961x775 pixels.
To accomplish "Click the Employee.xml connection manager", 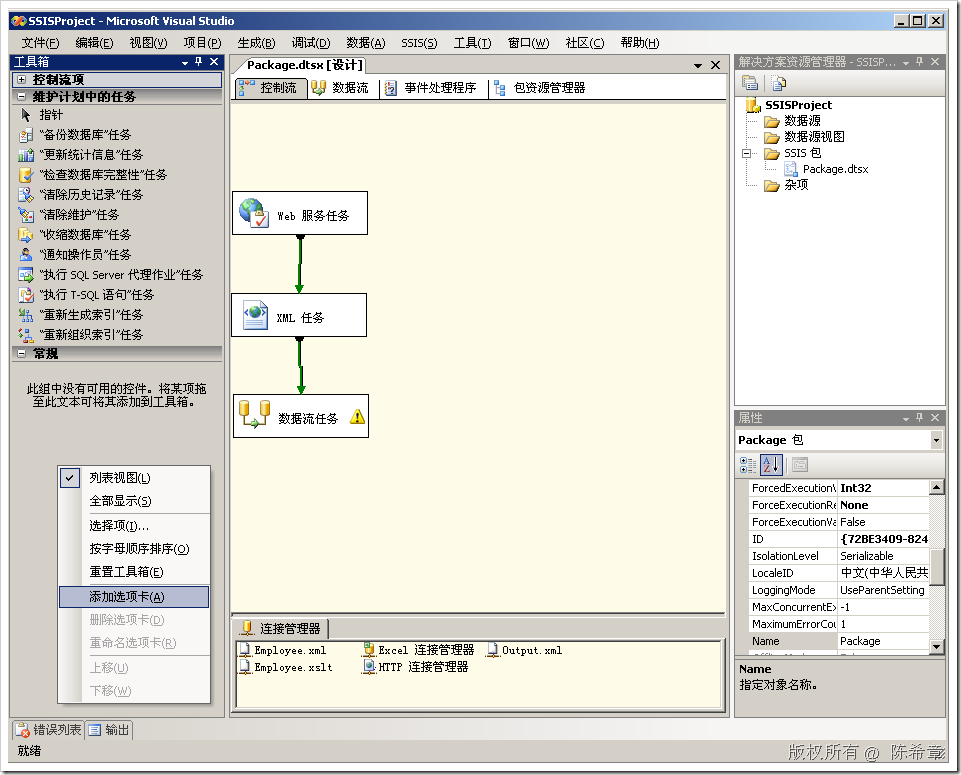I will click(283, 650).
